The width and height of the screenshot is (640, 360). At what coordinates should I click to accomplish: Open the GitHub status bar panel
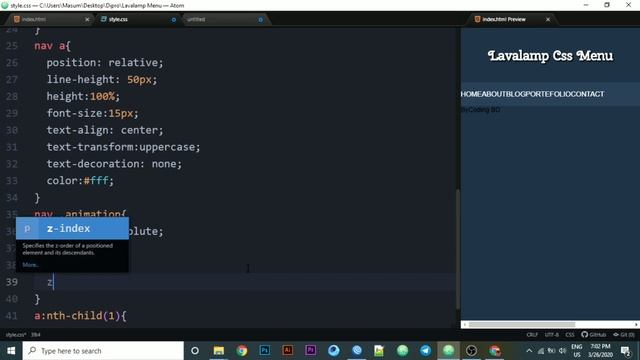click(x=593, y=335)
